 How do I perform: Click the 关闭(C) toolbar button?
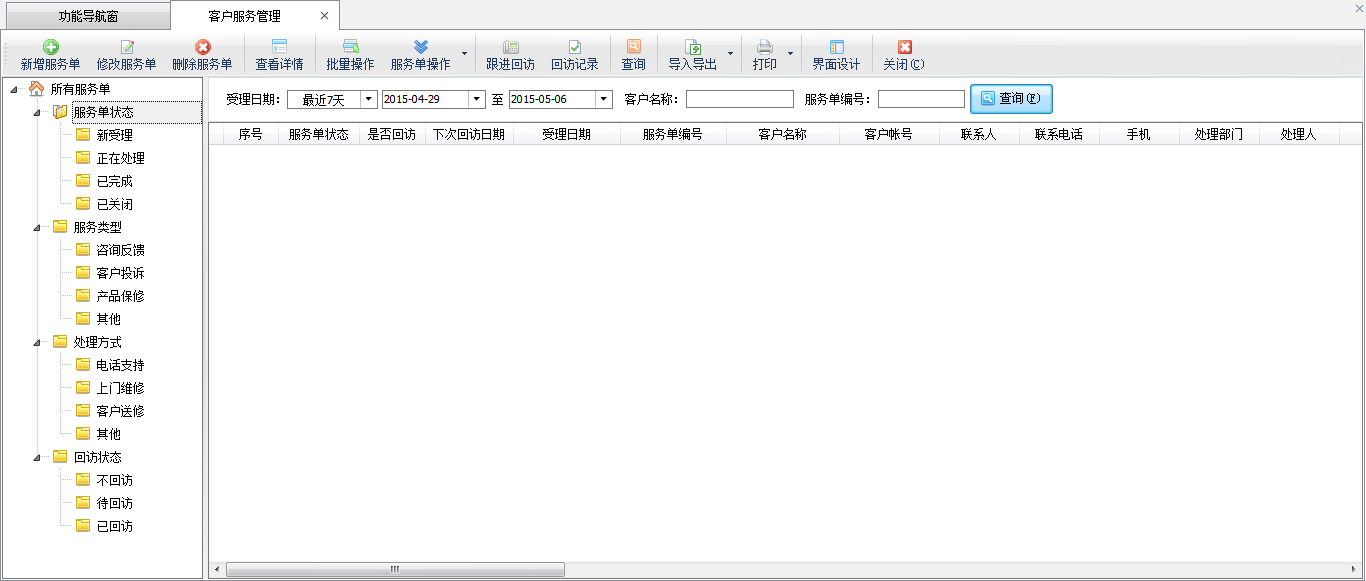coord(904,55)
